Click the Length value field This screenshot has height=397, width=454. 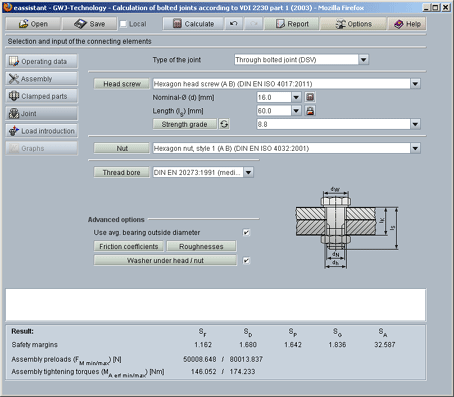click(x=274, y=111)
